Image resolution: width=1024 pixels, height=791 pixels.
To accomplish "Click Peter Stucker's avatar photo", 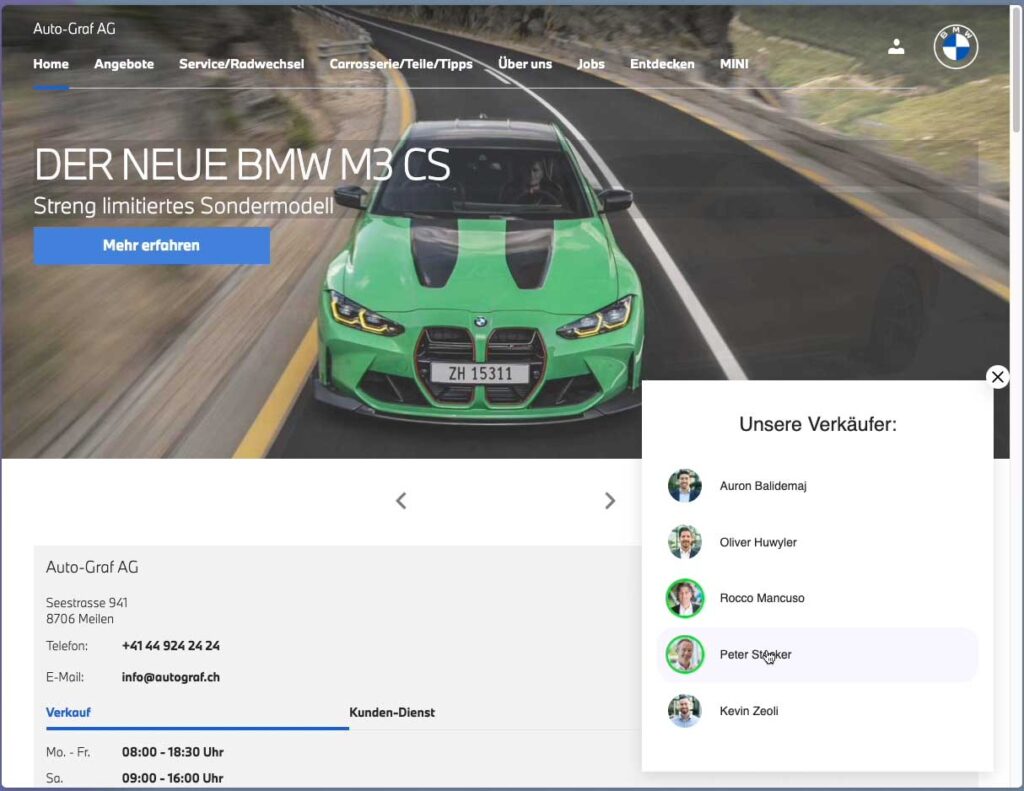I will [684, 654].
